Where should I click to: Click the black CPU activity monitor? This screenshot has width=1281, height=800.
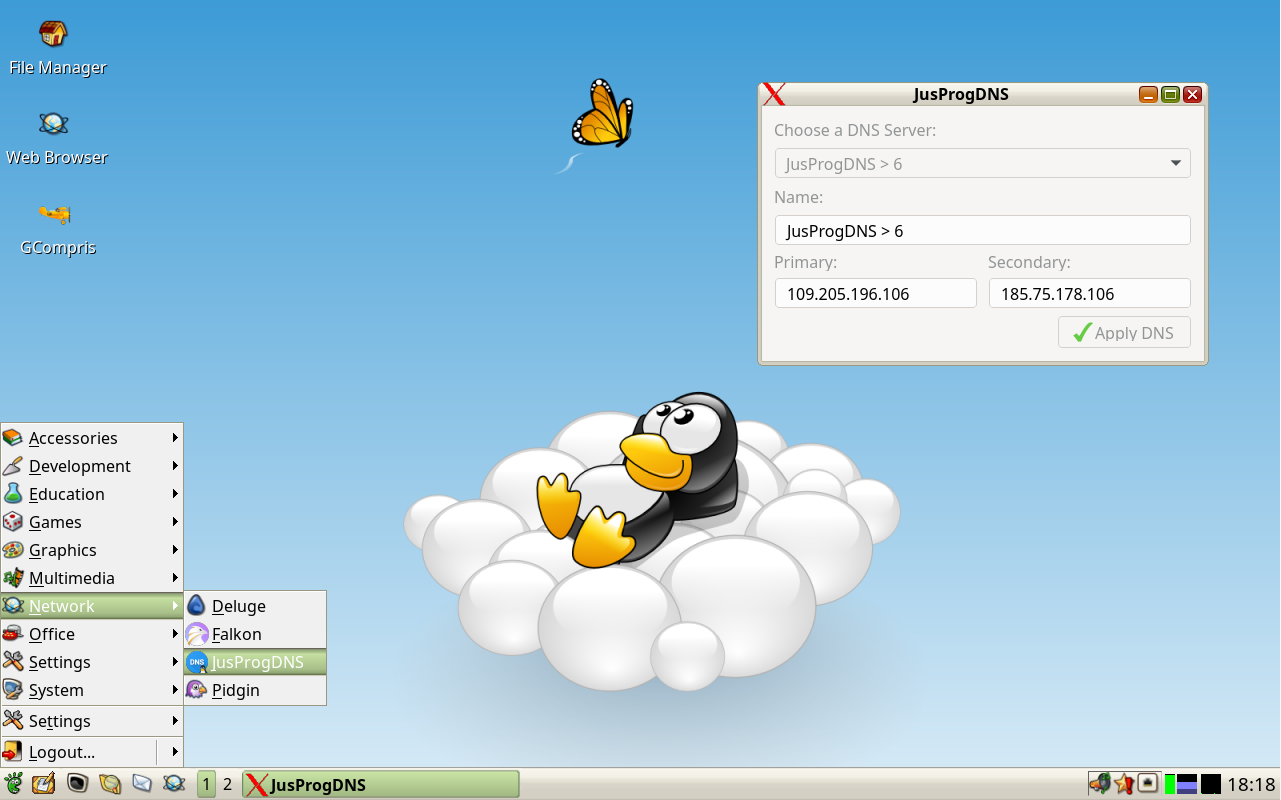[1211, 784]
